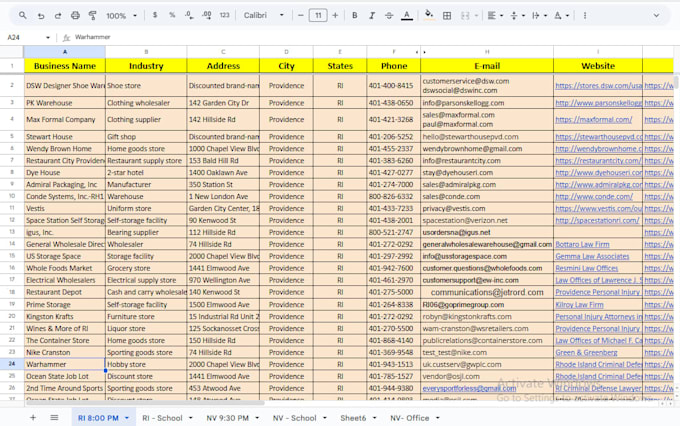Click the merge cells icon
The width and height of the screenshot is (680, 426).
click(x=465, y=16)
